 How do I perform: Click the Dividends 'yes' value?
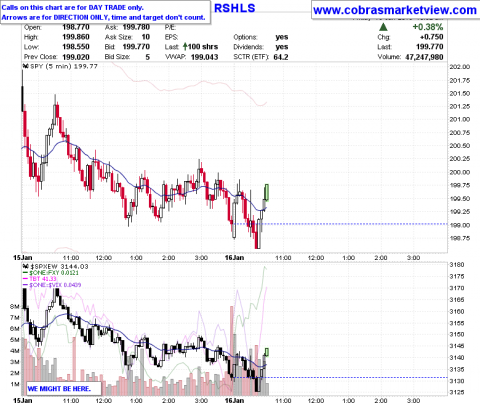282,47
